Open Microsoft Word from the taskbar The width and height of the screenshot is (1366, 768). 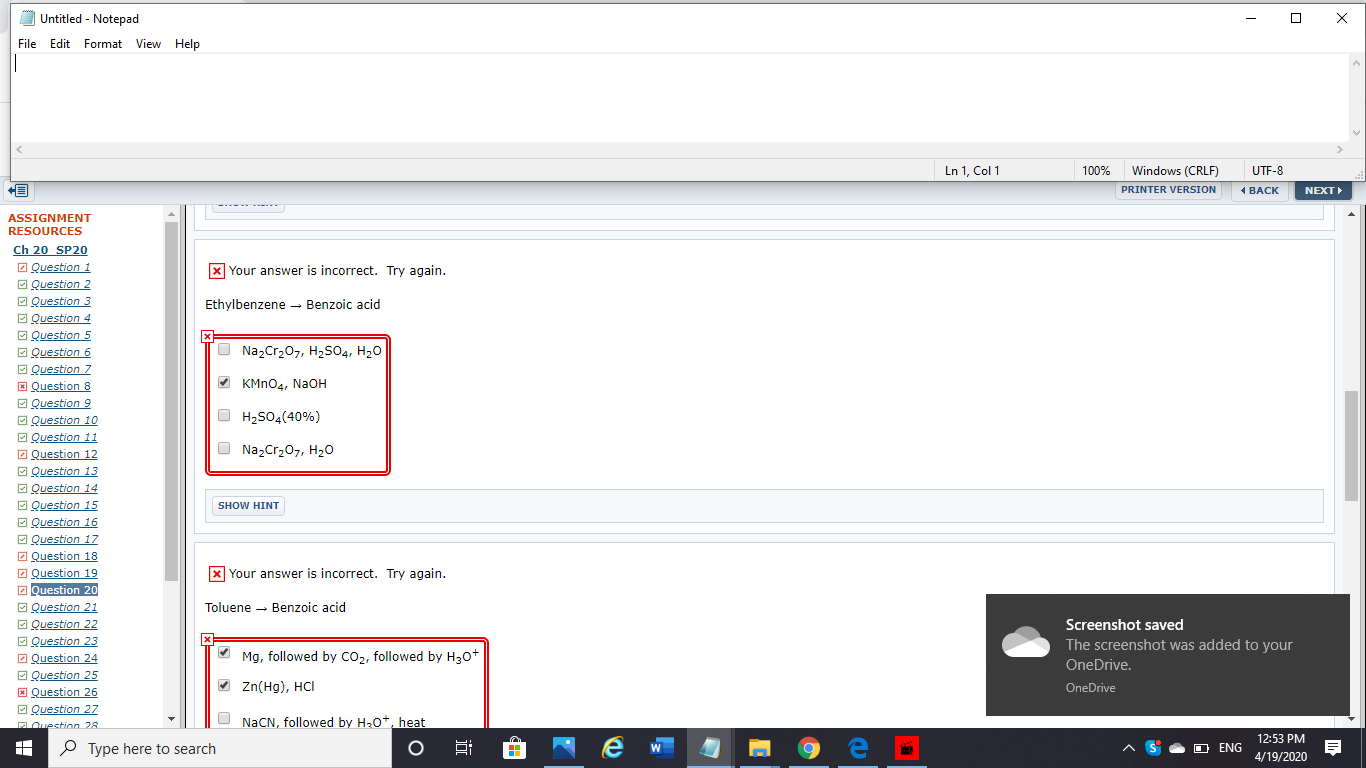(x=661, y=748)
